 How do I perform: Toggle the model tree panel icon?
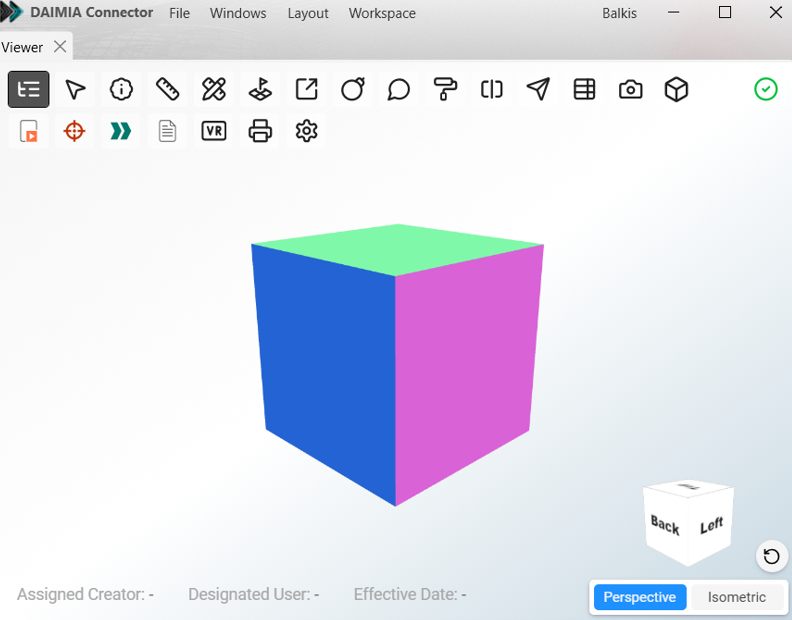(x=29, y=90)
